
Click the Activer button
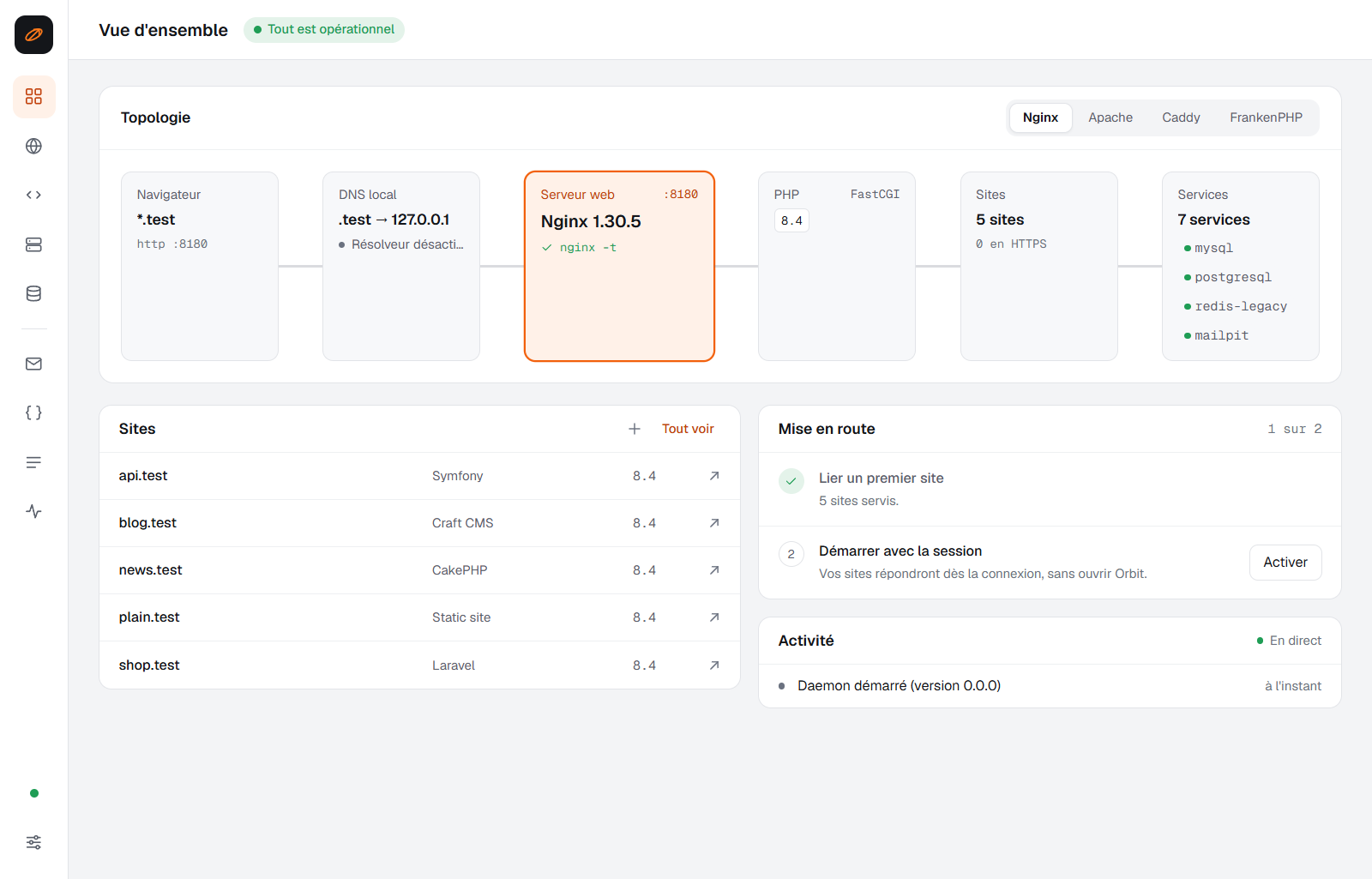(x=1285, y=563)
